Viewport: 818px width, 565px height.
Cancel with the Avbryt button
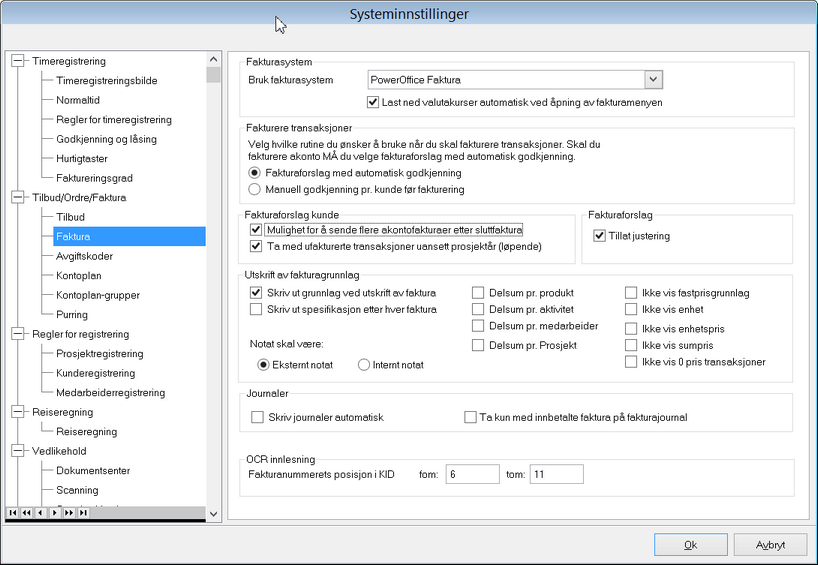coord(770,545)
